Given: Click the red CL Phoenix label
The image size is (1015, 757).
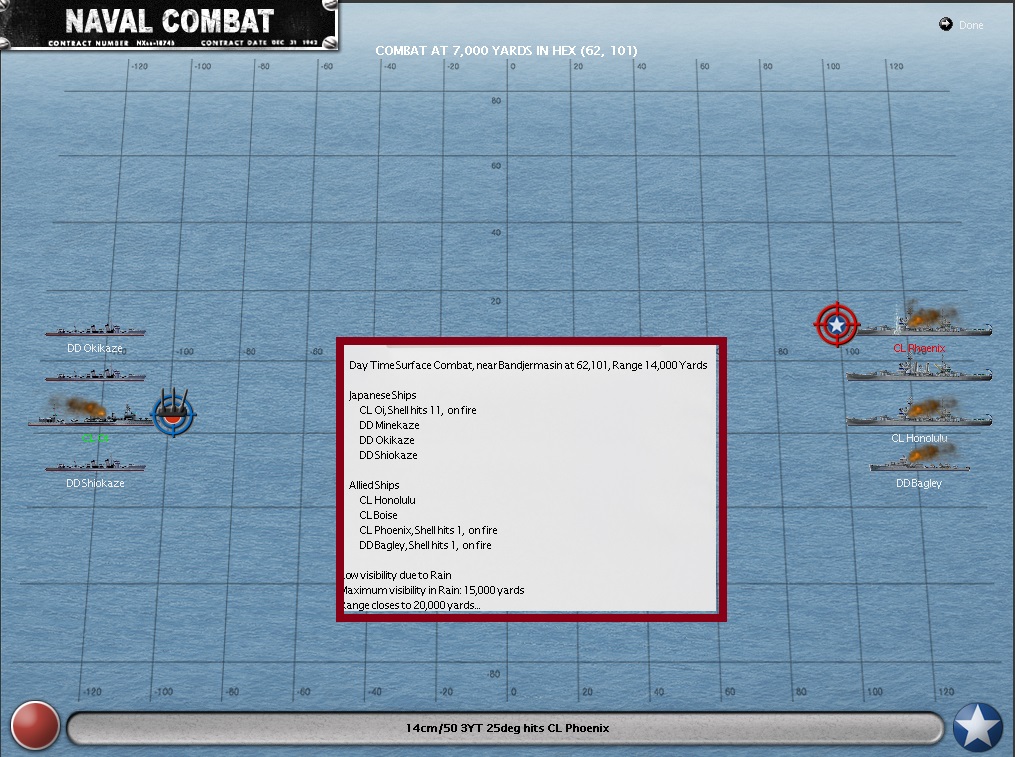Looking at the screenshot, I should click(x=919, y=348).
